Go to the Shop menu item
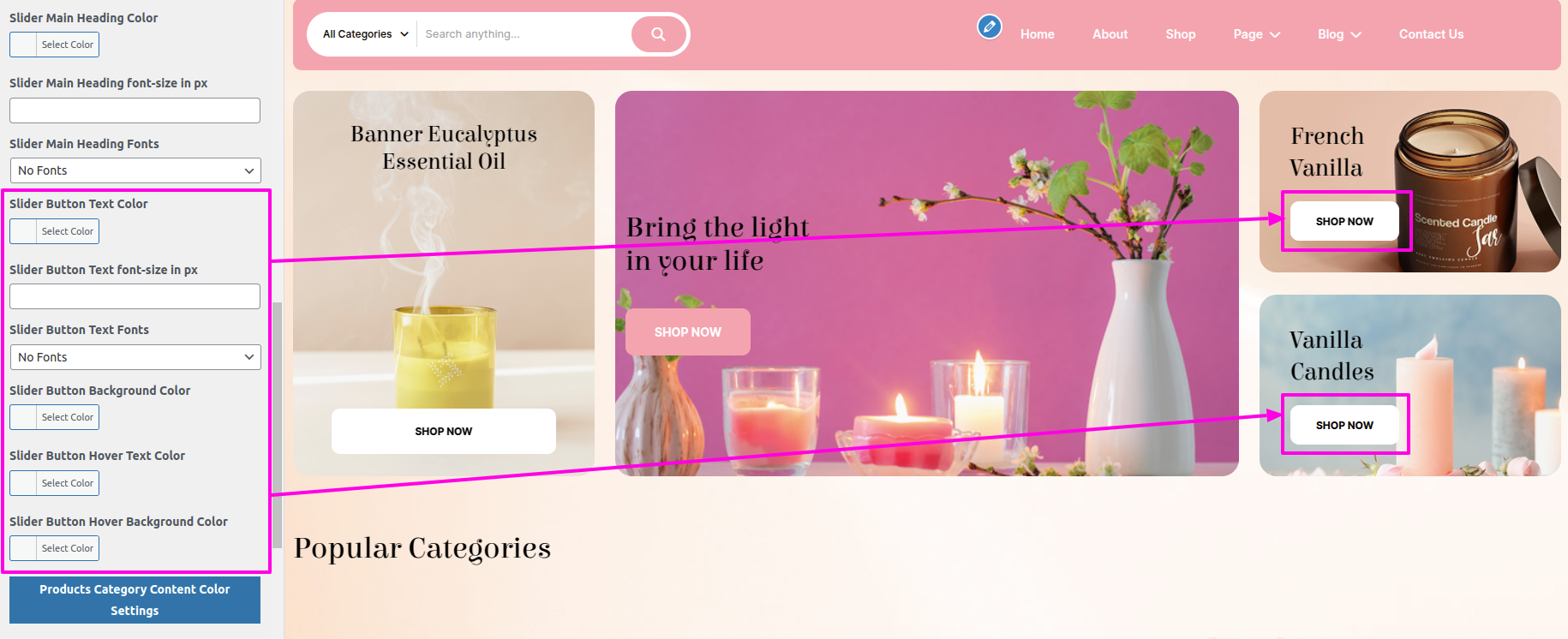1568x639 pixels. point(1180,34)
